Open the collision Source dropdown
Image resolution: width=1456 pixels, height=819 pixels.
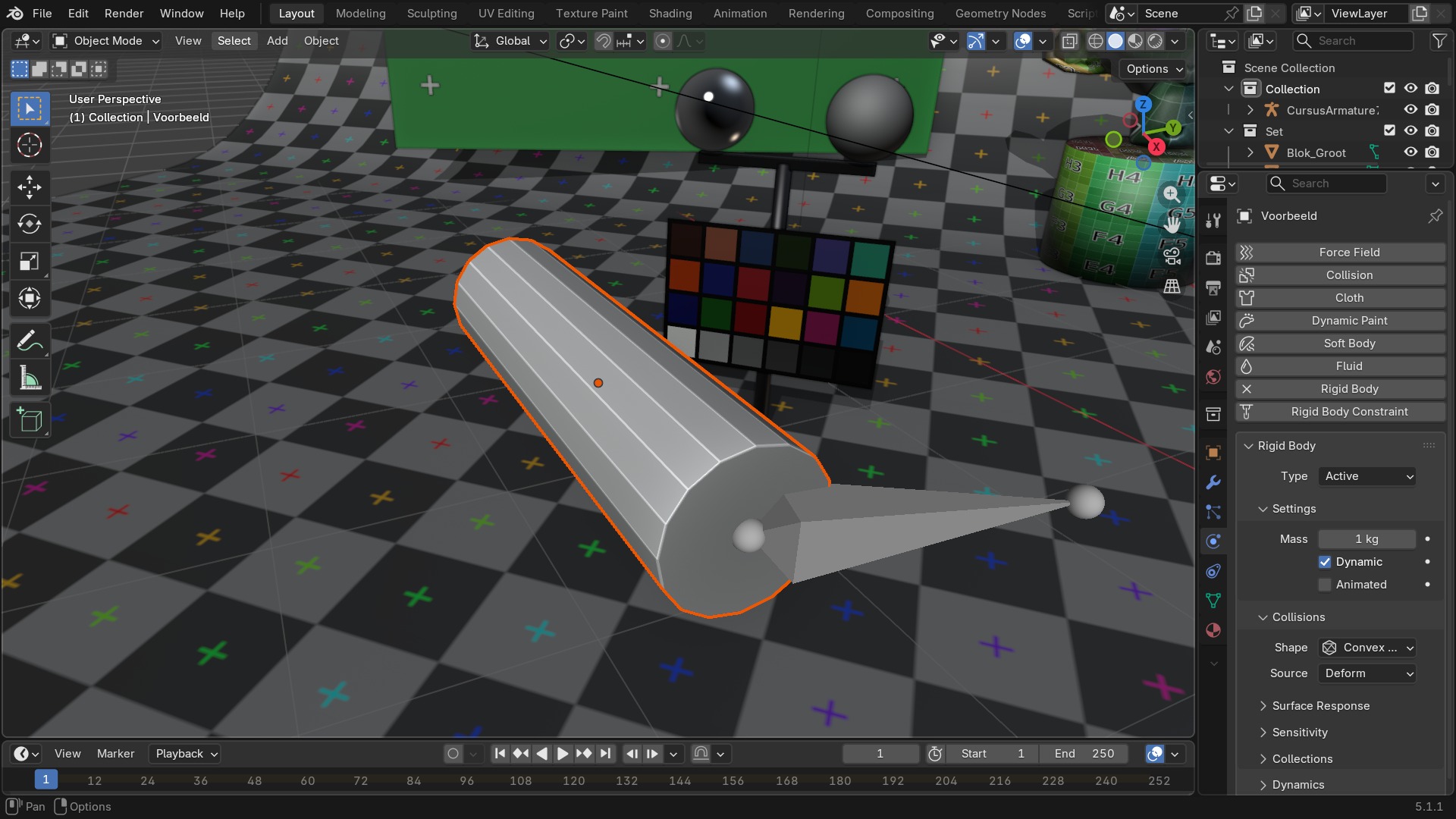1367,673
